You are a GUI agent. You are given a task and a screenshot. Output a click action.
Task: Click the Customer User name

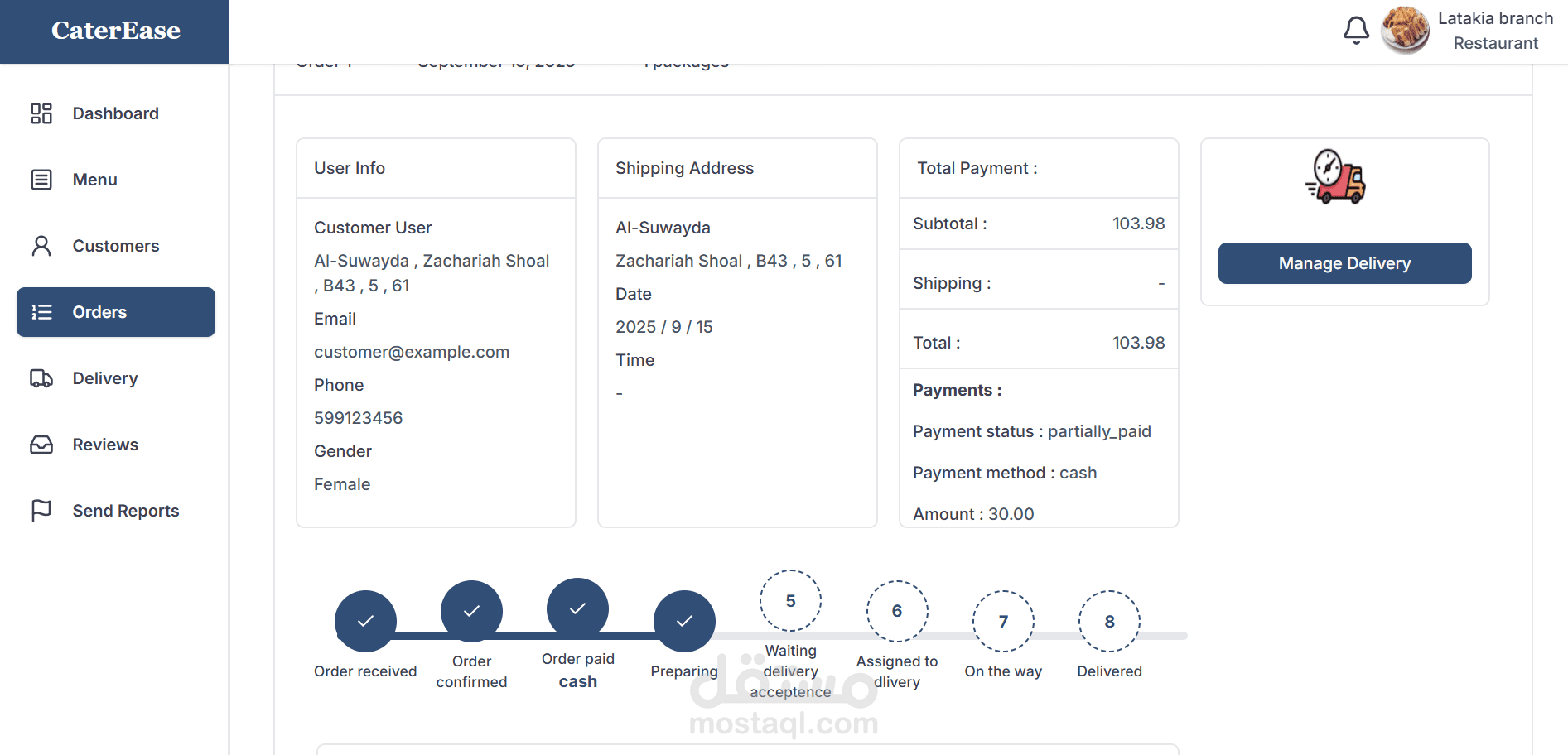click(x=373, y=228)
